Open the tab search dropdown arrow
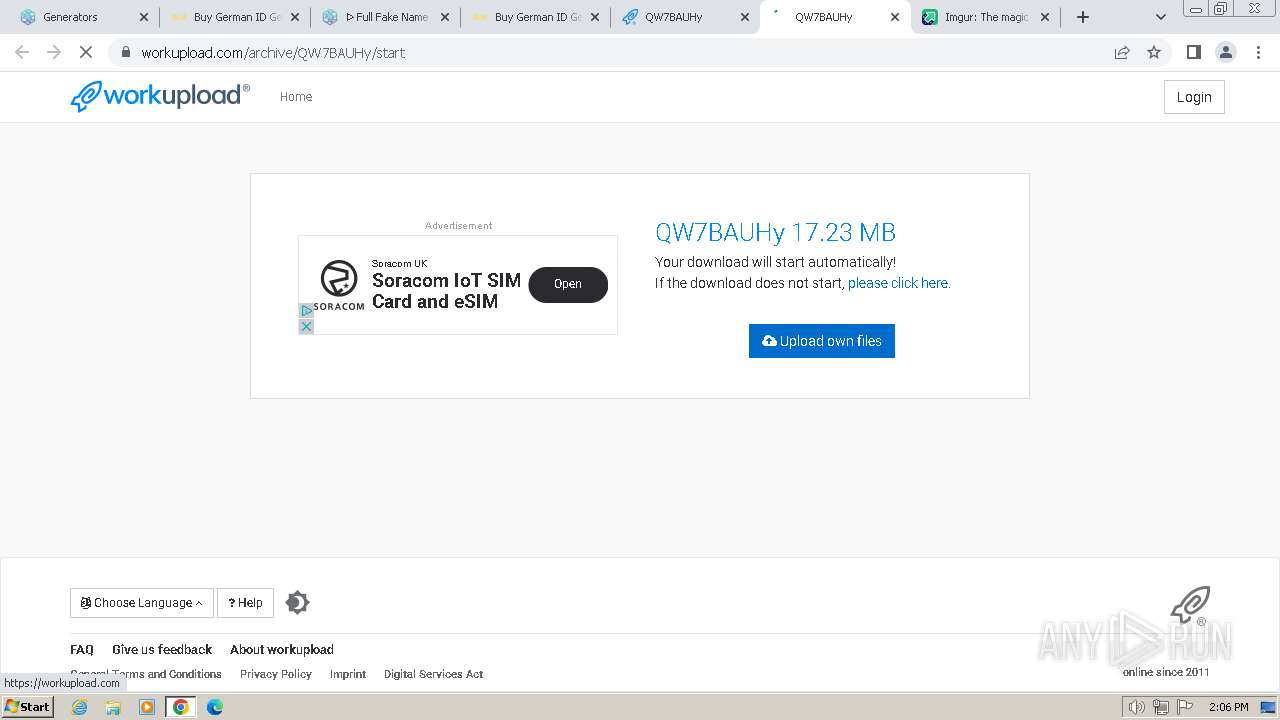Image resolution: width=1280 pixels, height=720 pixels. coord(1161,17)
